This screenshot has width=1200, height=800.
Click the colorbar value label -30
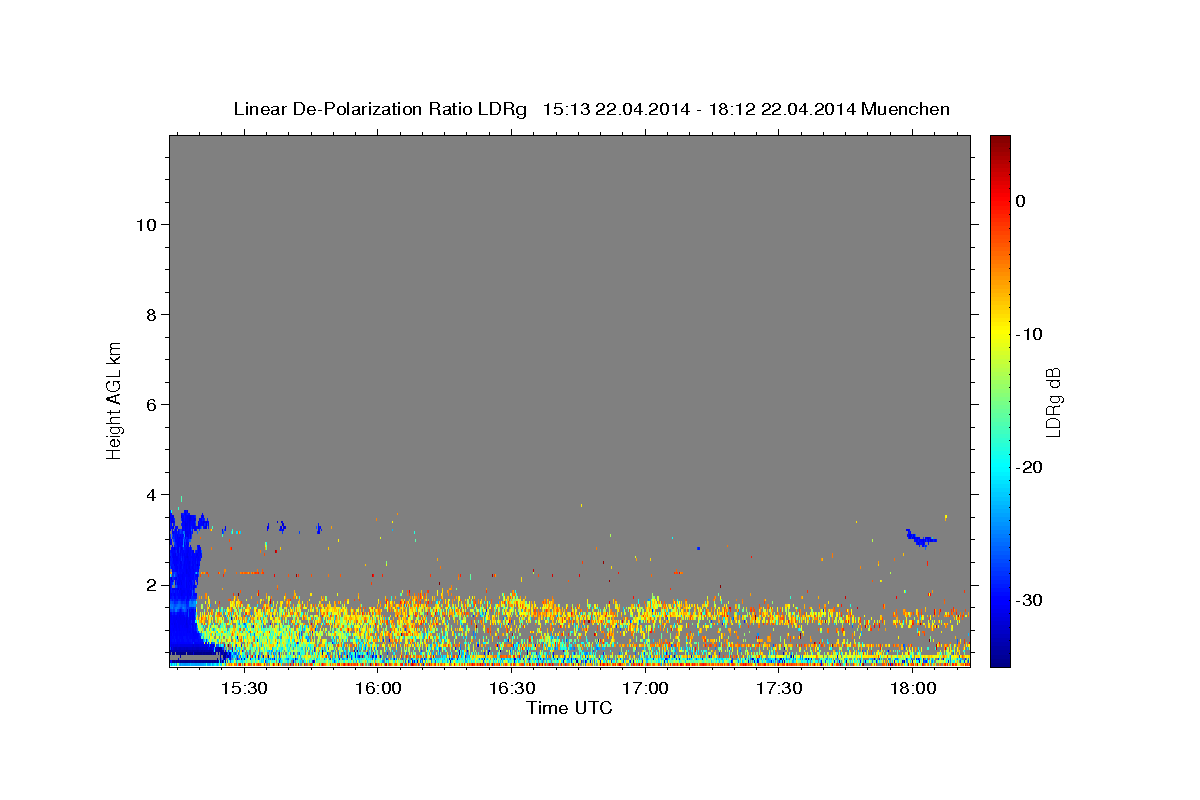pyautogui.click(x=1030, y=600)
